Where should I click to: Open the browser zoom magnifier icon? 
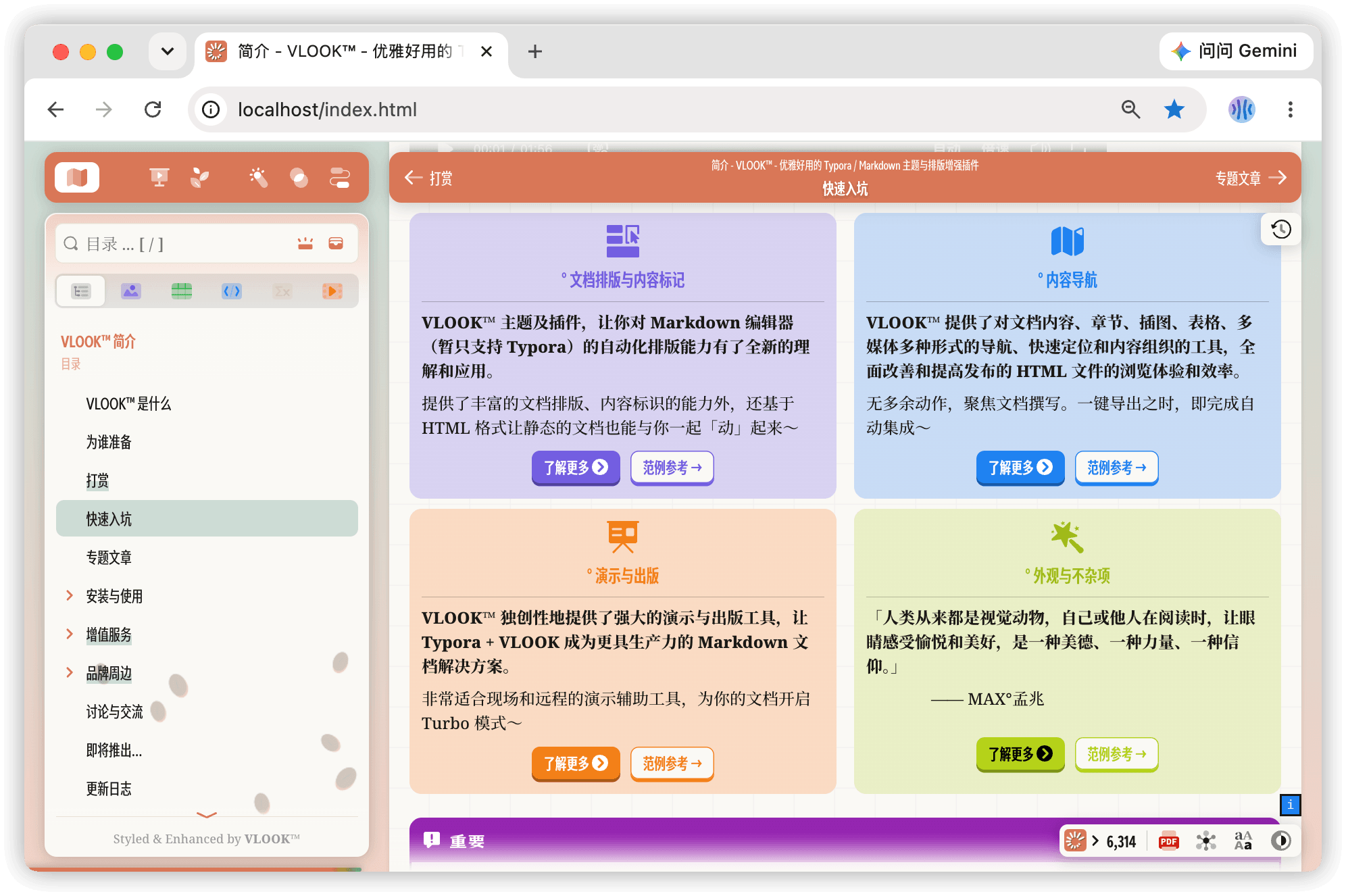point(1130,109)
